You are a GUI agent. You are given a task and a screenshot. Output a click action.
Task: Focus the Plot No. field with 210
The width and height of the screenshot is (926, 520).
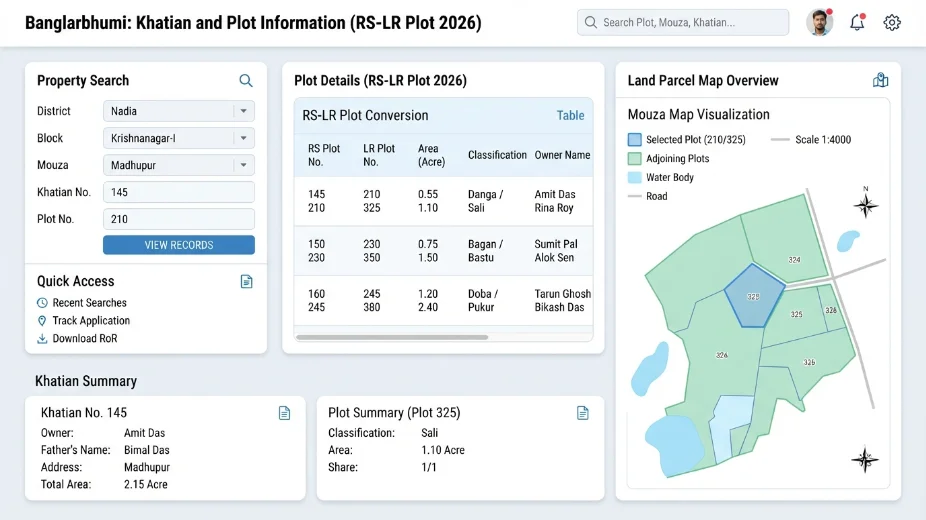pos(179,219)
